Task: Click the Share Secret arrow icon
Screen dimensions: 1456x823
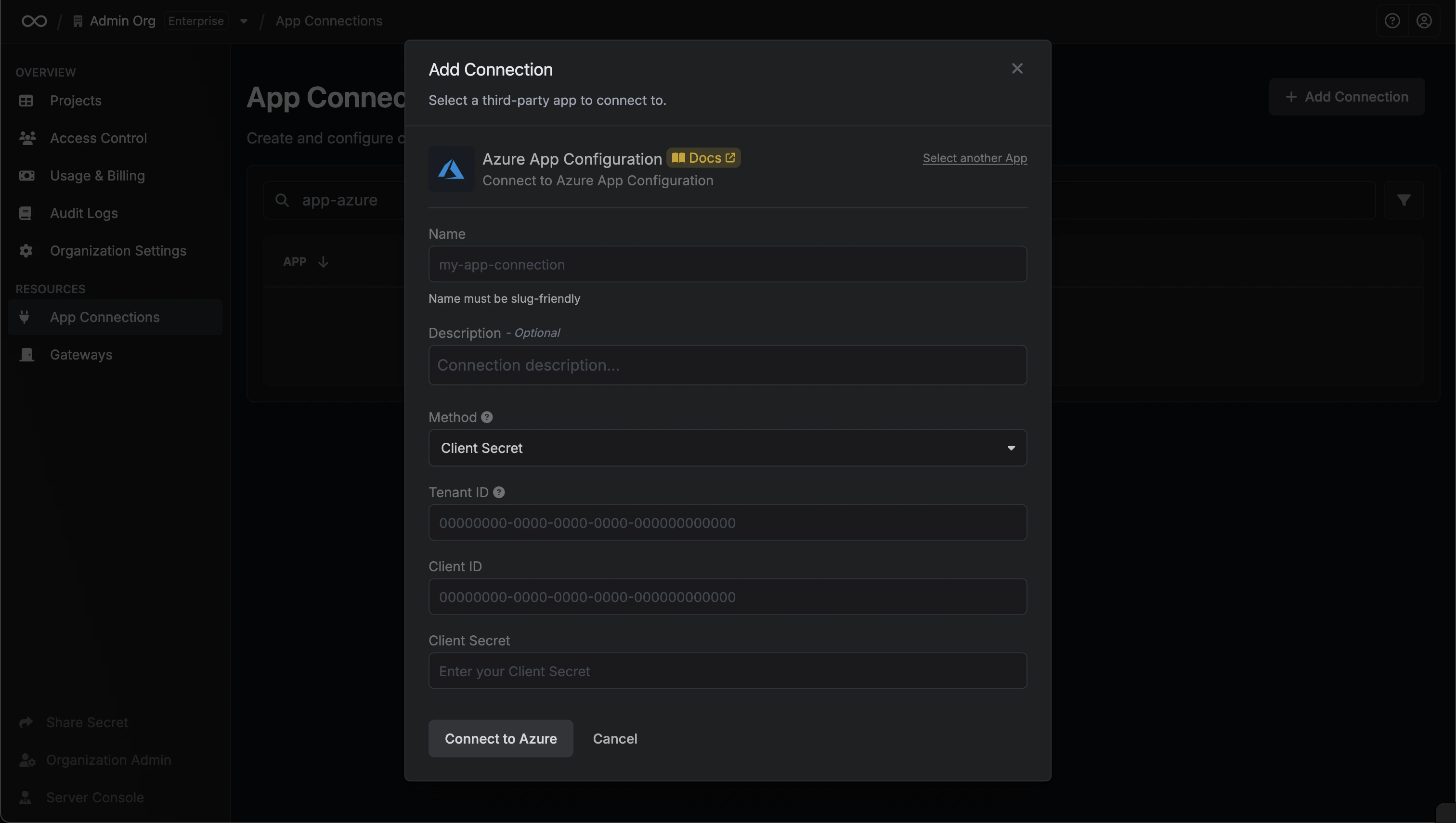Action: pyautogui.click(x=26, y=722)
